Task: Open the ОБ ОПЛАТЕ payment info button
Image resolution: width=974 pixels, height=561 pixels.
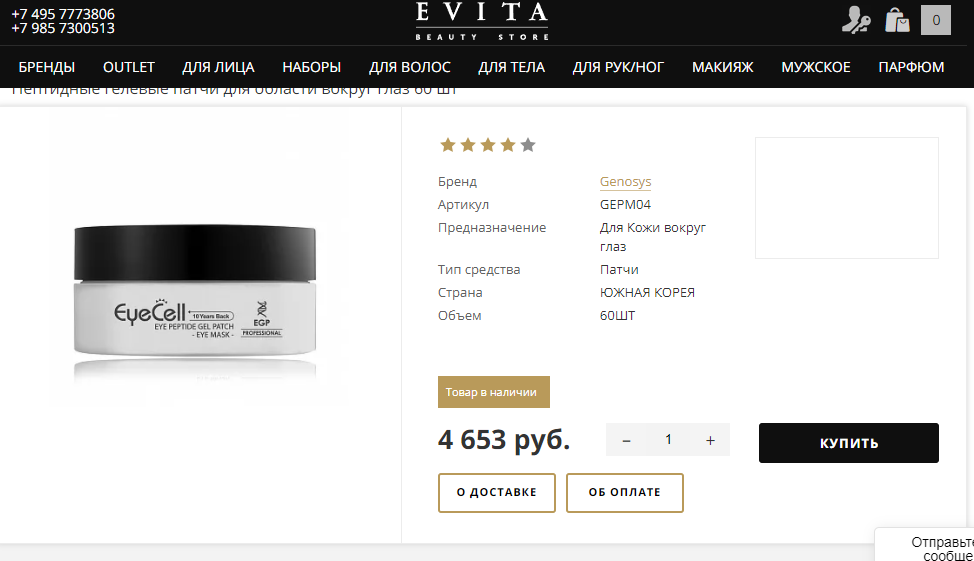Action: pyautogui.click(x=625, y=493)
